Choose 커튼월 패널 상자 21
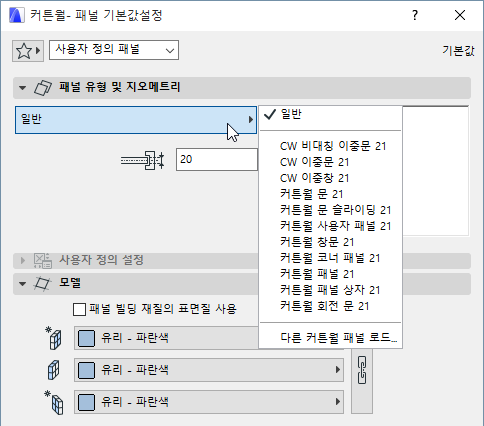This screenshot has width=484, height=426. coord(330,290)
